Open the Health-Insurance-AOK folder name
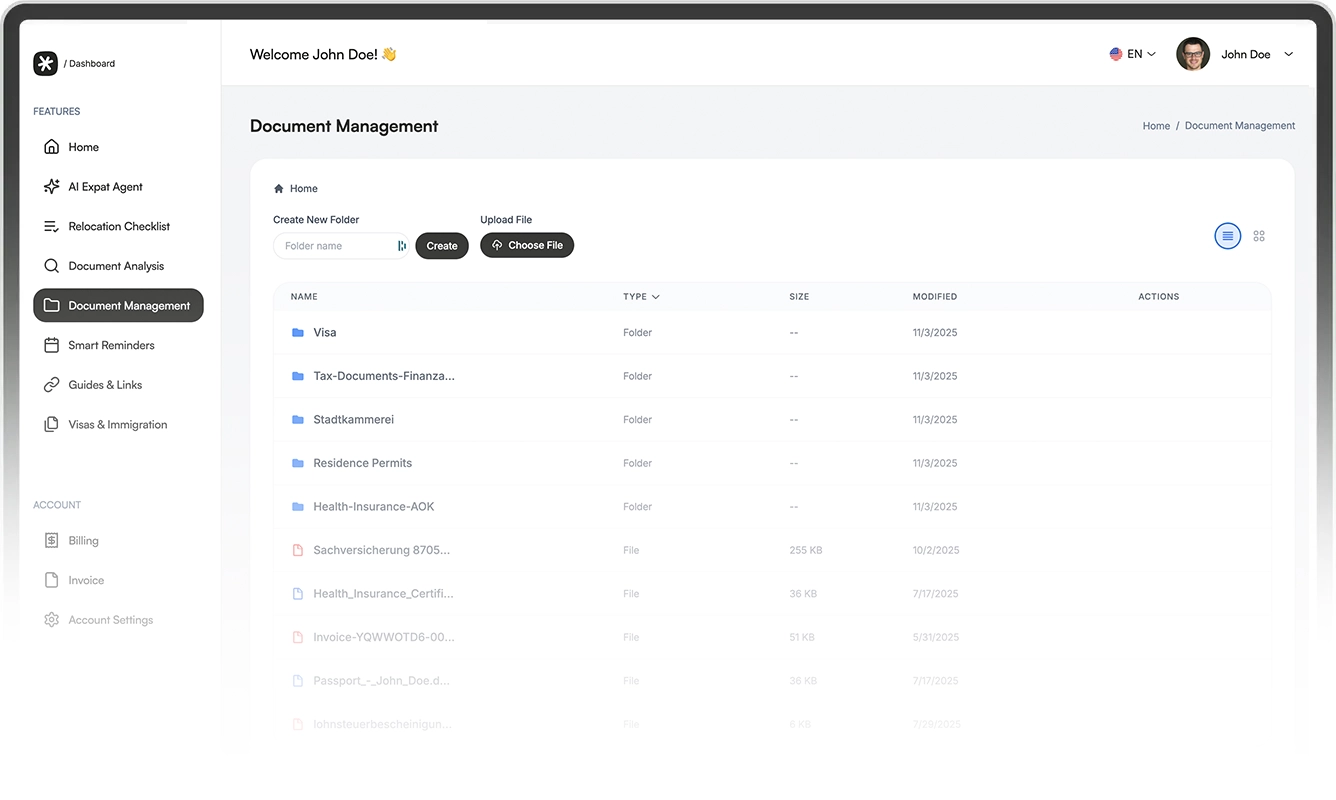 tap(374, 507)
